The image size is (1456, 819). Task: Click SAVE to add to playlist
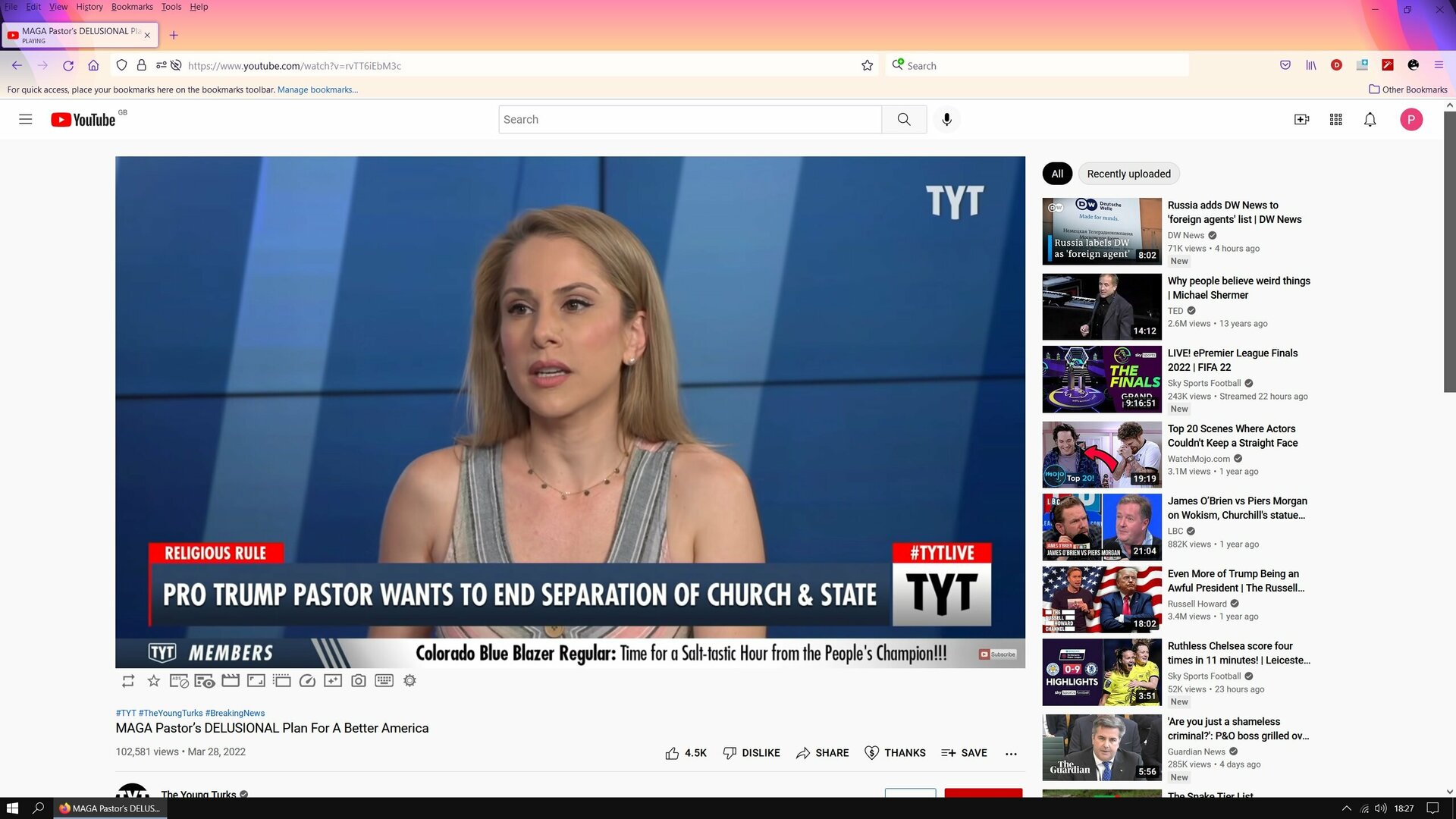[x=964, y=753]
